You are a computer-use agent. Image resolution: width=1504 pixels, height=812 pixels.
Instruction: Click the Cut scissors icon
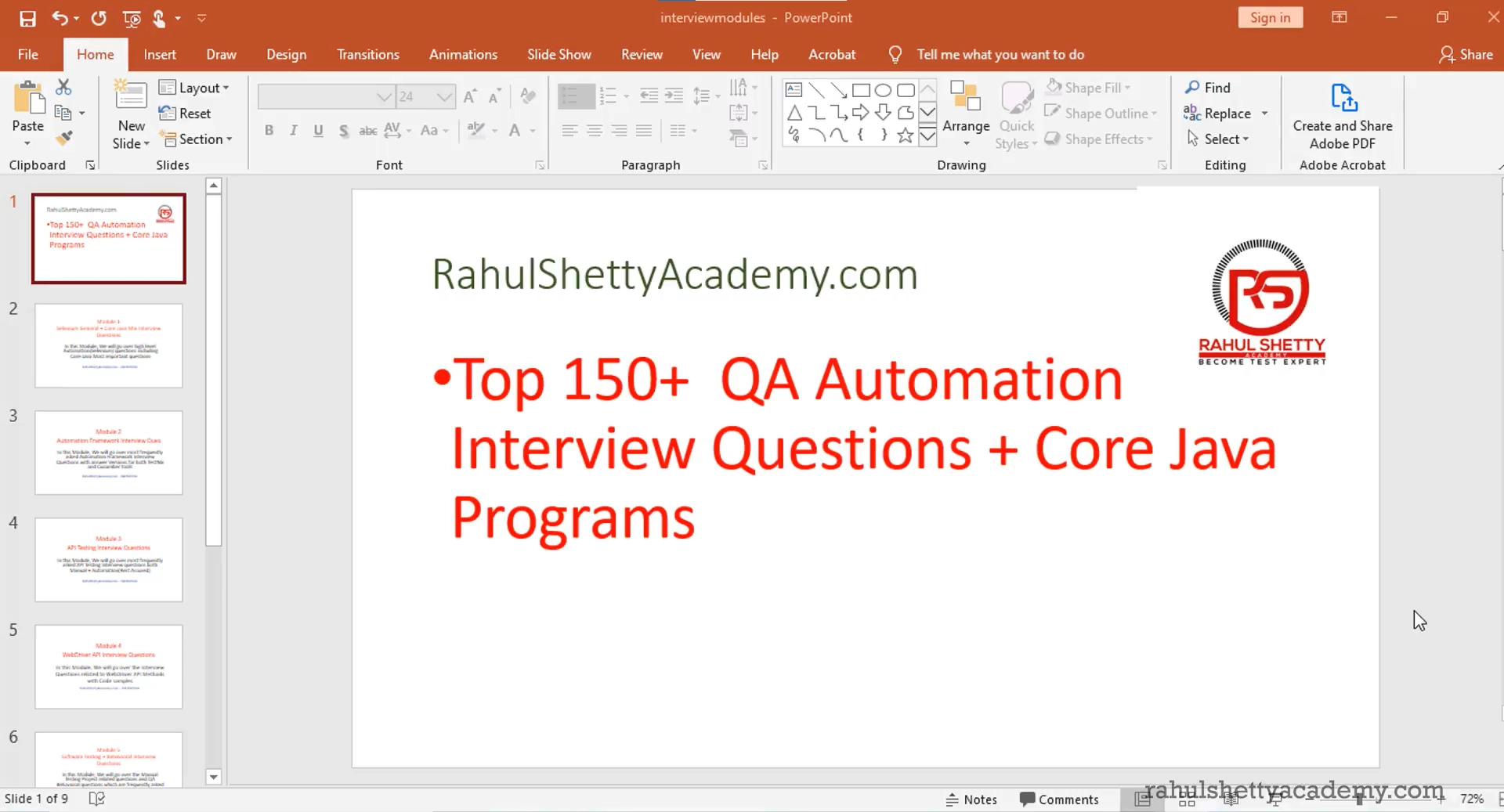click(64, 87)
